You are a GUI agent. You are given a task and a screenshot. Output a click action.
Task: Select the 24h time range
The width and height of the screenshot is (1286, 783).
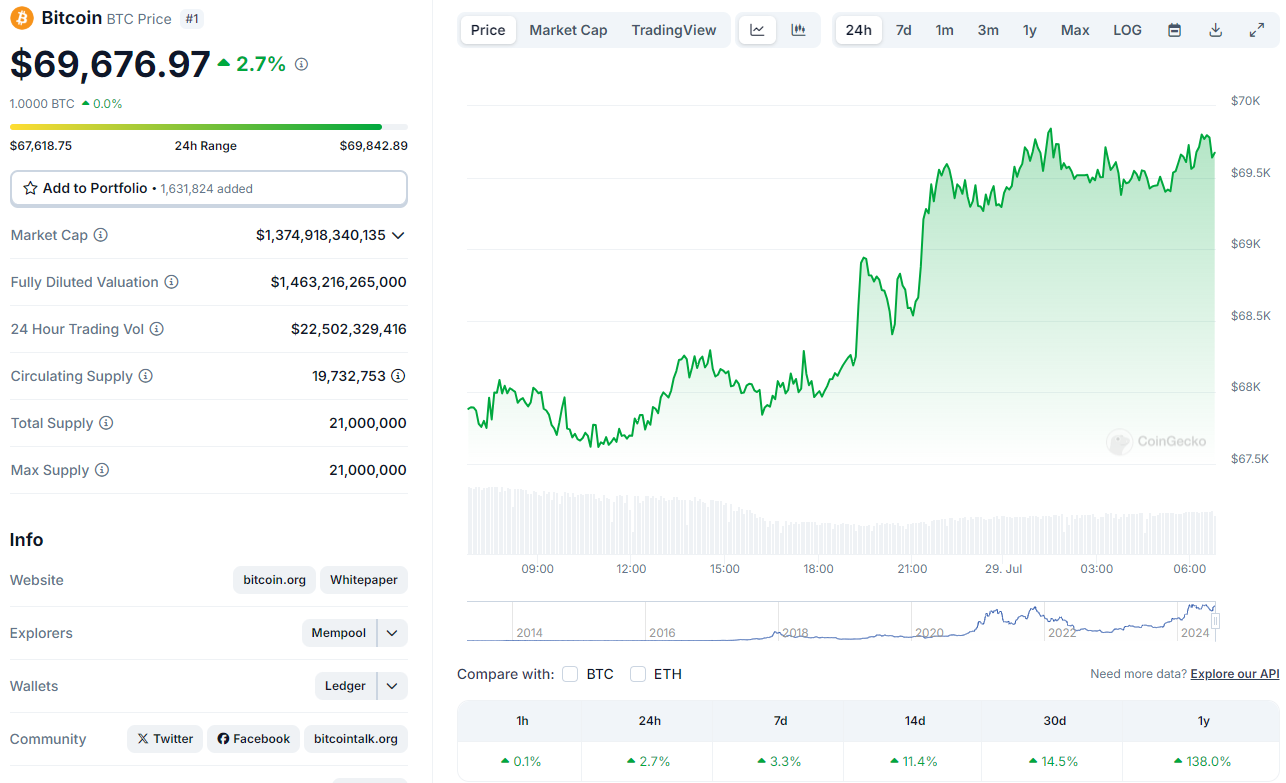point(858,30)
